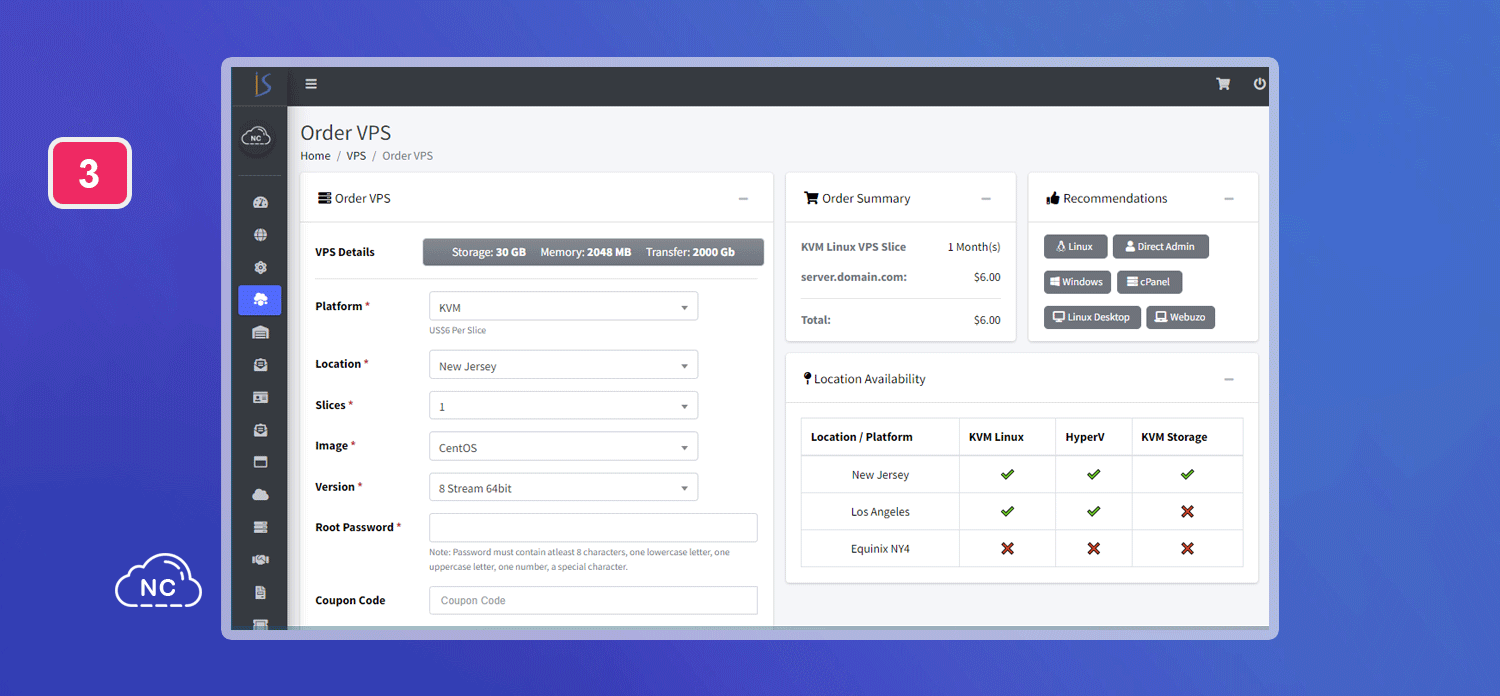Click red cross for Equinix NY4 KVM Linux
Image resolution: width=1500 pixels, height=696 pixels.
[x=1007, y=548]
